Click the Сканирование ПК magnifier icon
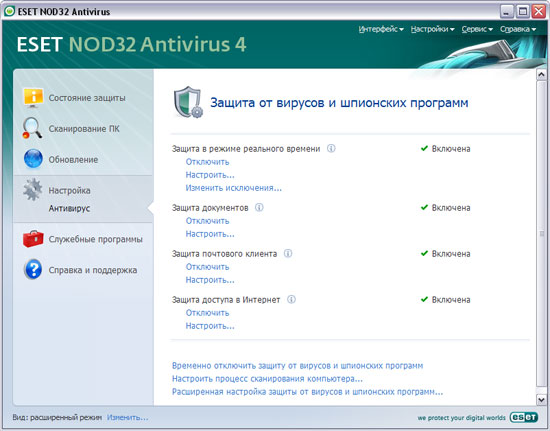This screenshot has width=550, height=431. (x=32, y=128)
